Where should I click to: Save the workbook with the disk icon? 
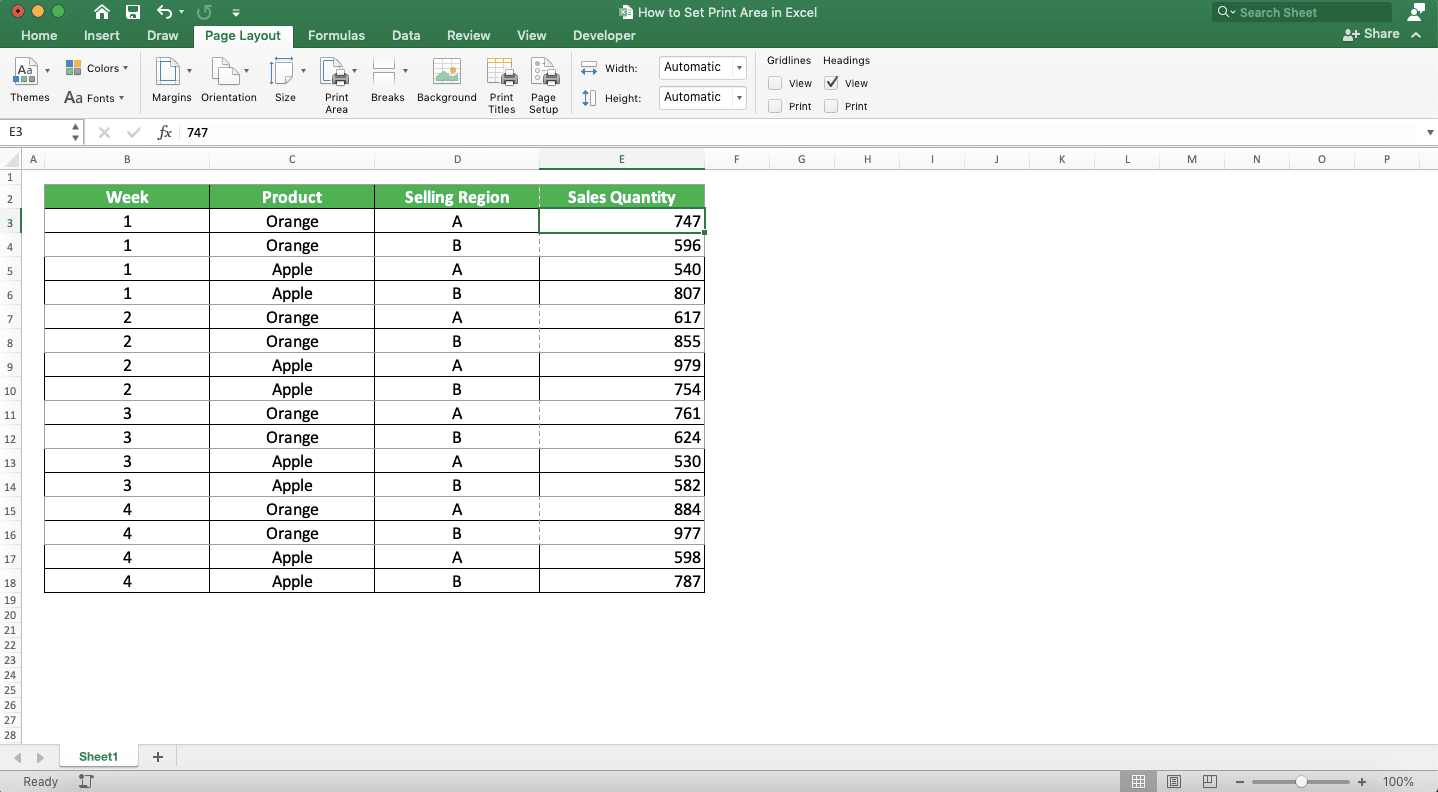(x=133, y=12)
